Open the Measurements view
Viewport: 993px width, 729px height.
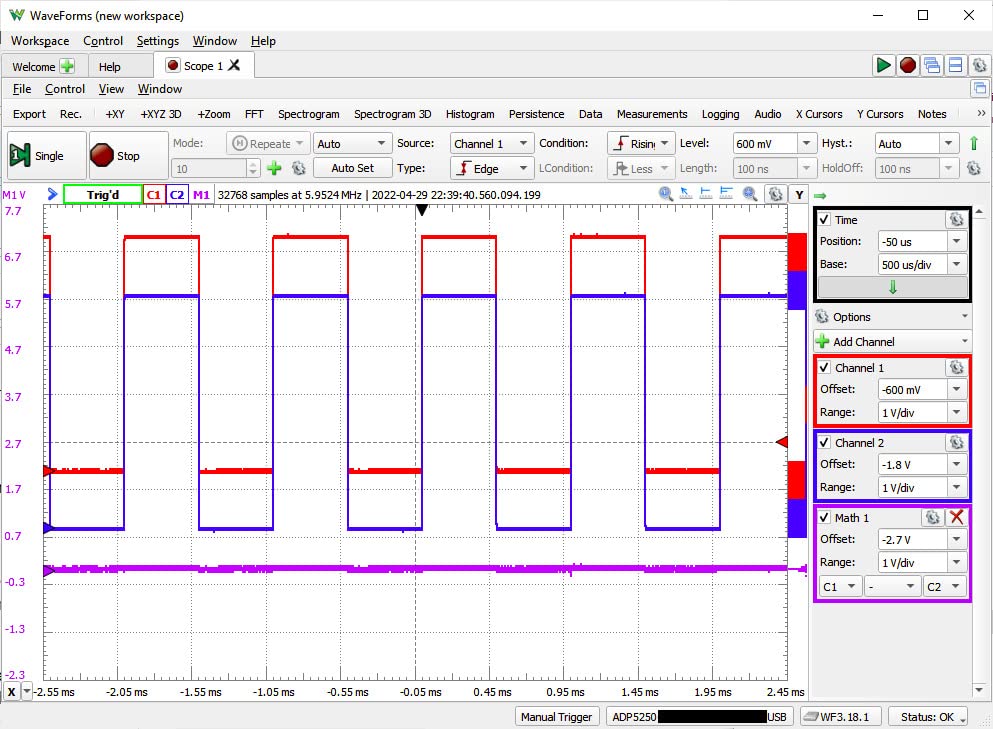[x=652, y=114]
